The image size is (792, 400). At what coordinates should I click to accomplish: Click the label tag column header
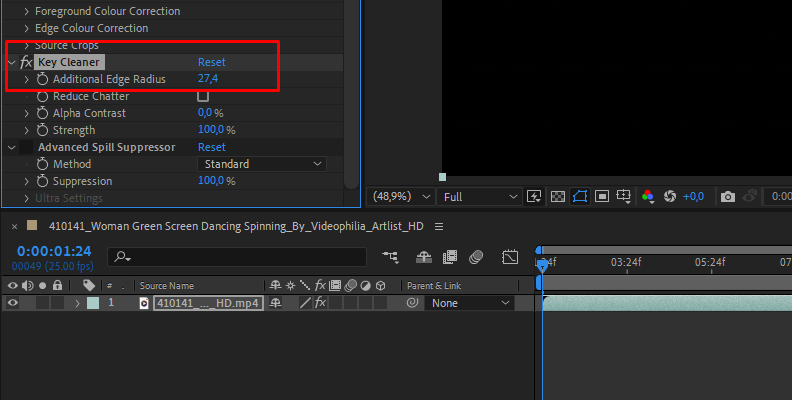[x=89, y=285]
